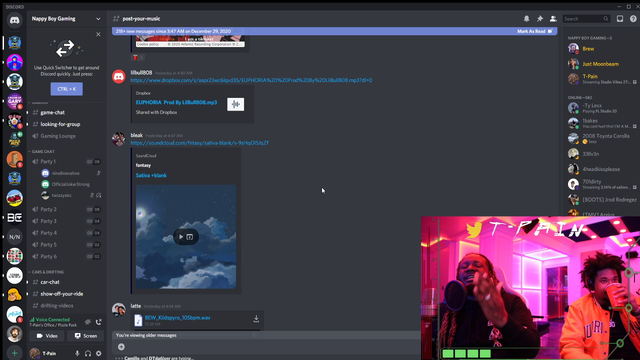Toggle microphone mute icon
640x360 pixels.
pos(77,353)
